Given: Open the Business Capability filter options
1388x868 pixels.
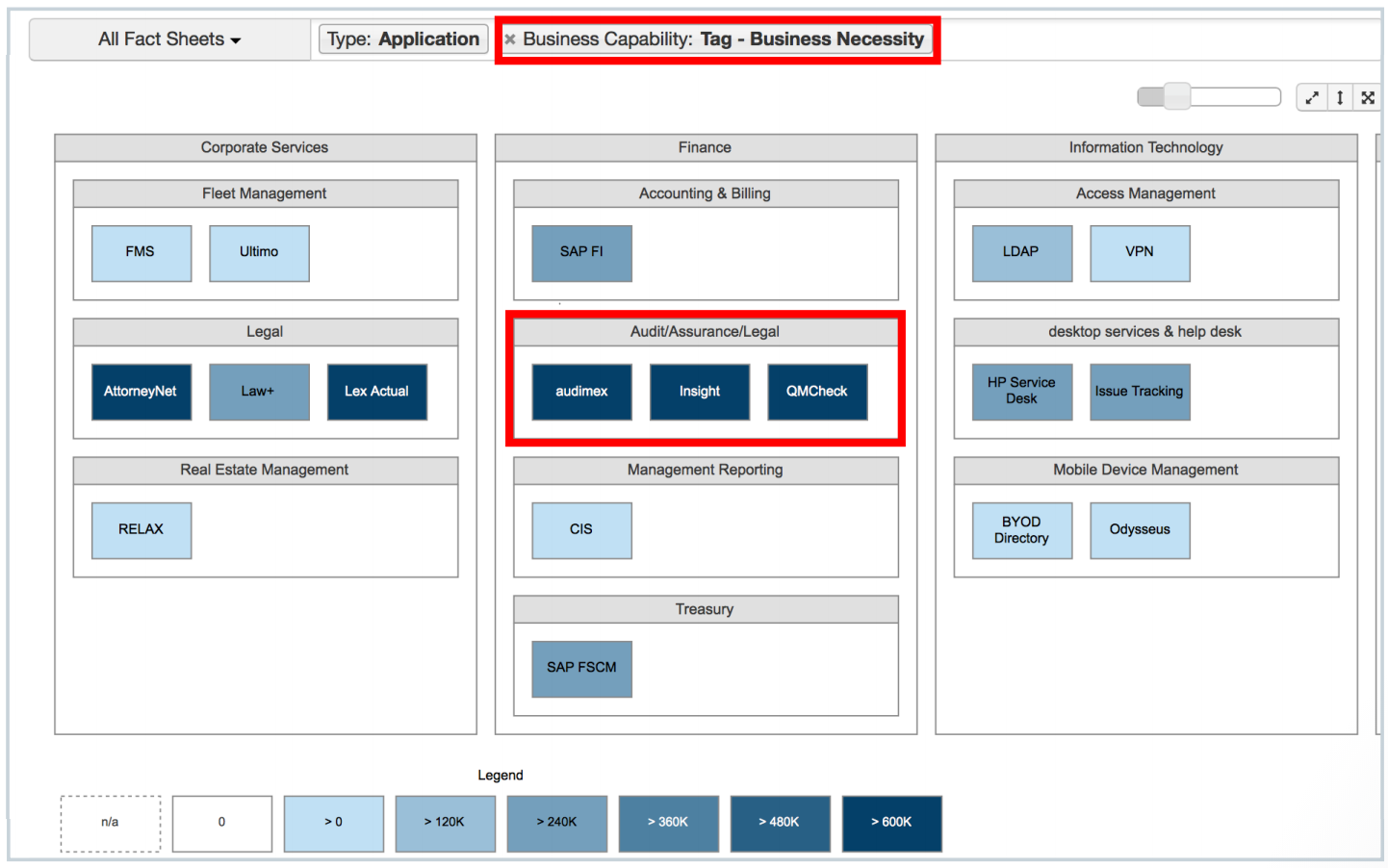Looking at the screenshot, I should tap(722, 38).
